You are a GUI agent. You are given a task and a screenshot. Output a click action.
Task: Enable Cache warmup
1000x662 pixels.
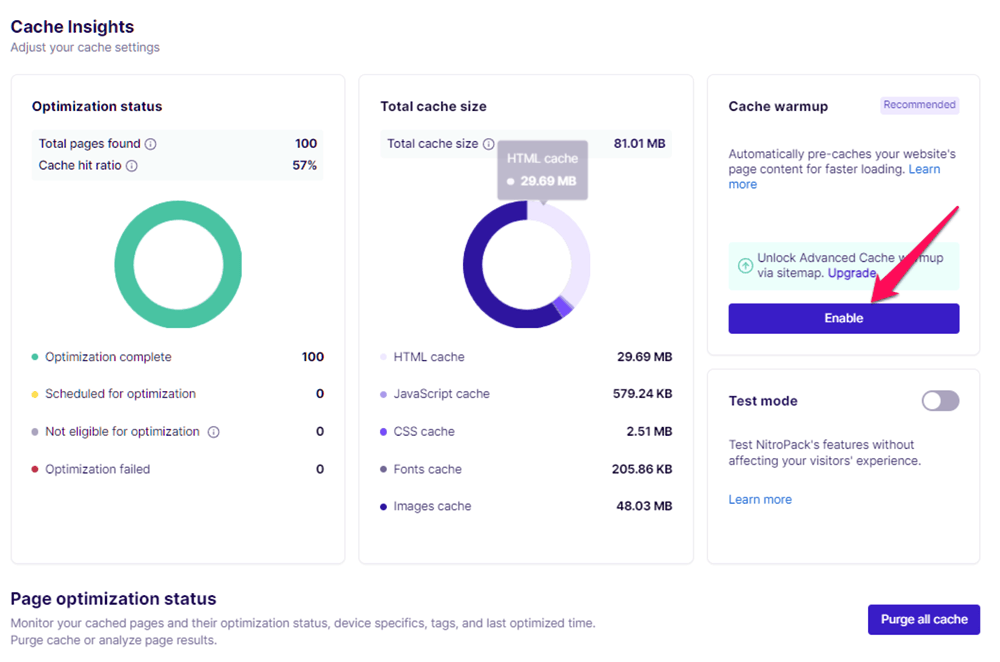[x=843, y=317]
